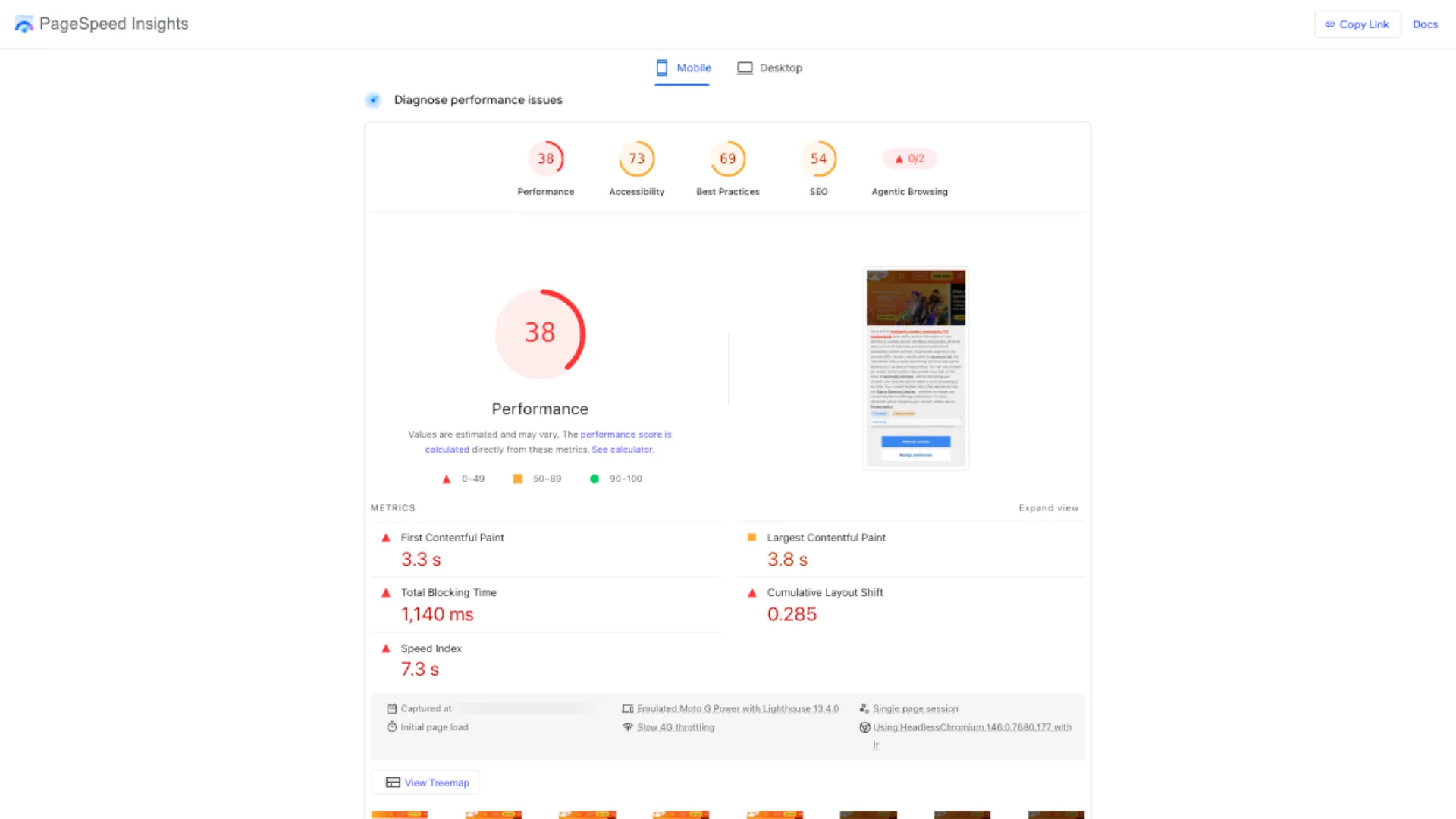Image resolution: width=1456 pixels, height=819 pixels.
Task: Click the Slow 4G throttling text
Action: tap(676, 727)
